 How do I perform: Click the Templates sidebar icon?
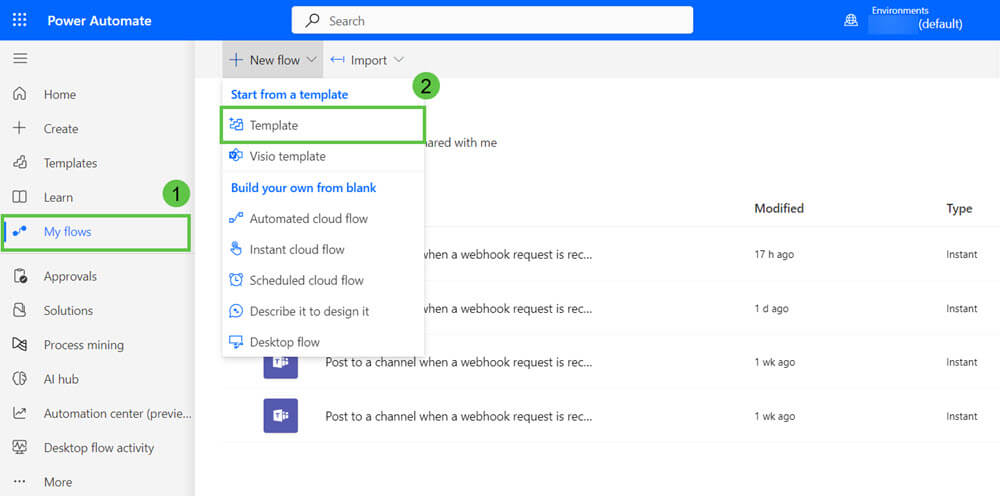coord(20,163)
